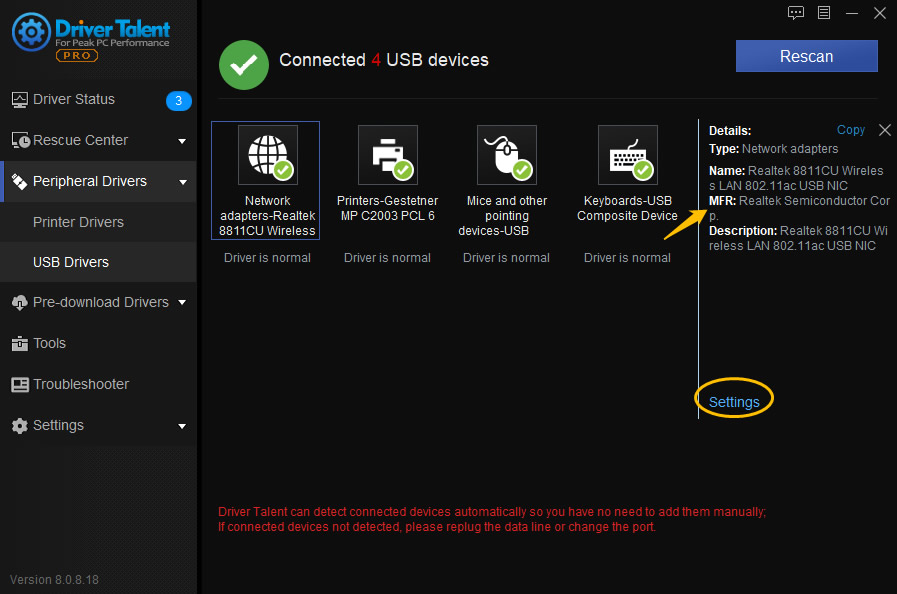Collapse the Peripheral Drivers arrow

(x=182, y=182)
